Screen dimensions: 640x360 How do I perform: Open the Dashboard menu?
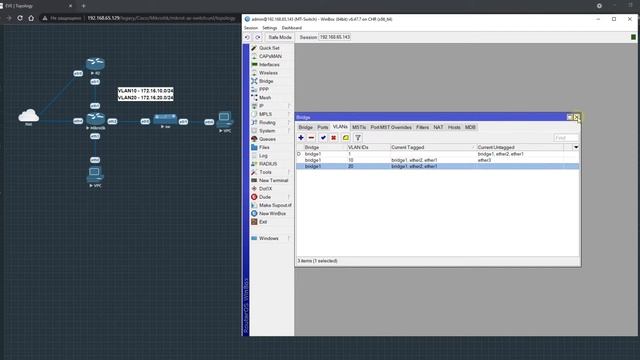pos(292,28)
